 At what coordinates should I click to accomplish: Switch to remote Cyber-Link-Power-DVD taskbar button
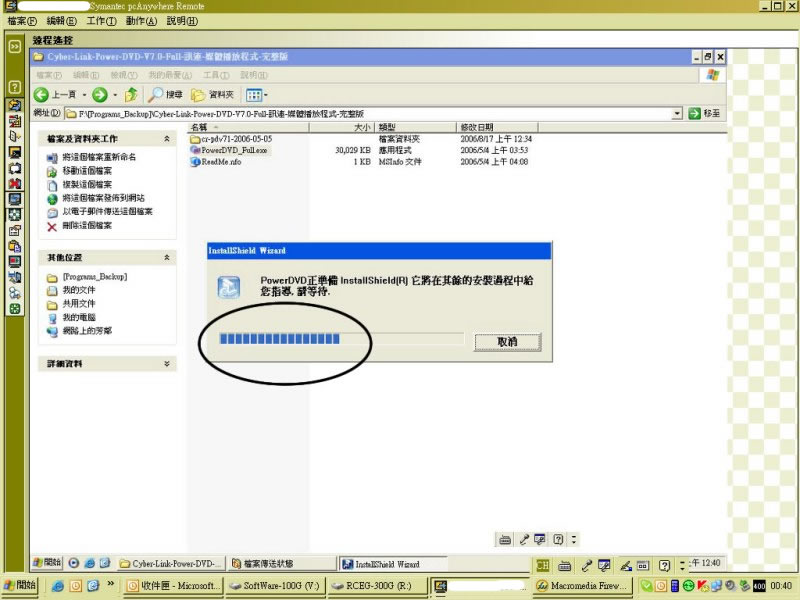(x=172, y=564)
